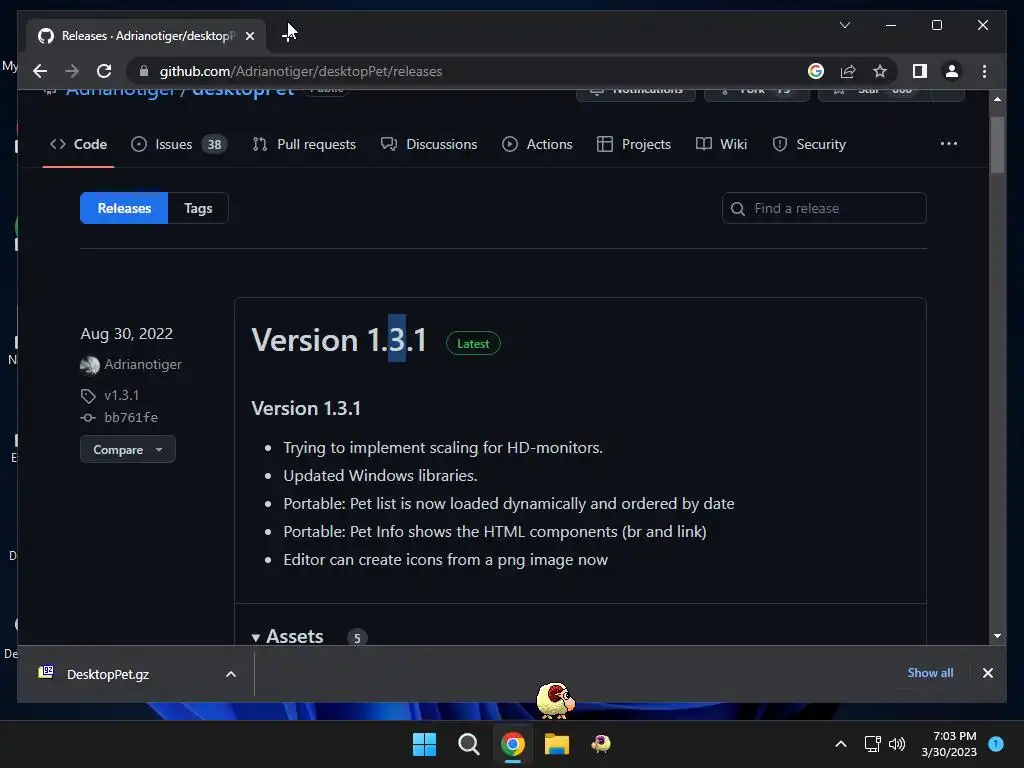Bookmark this page with the star
Screen dimensions: 1024x768
pos(880,71)
